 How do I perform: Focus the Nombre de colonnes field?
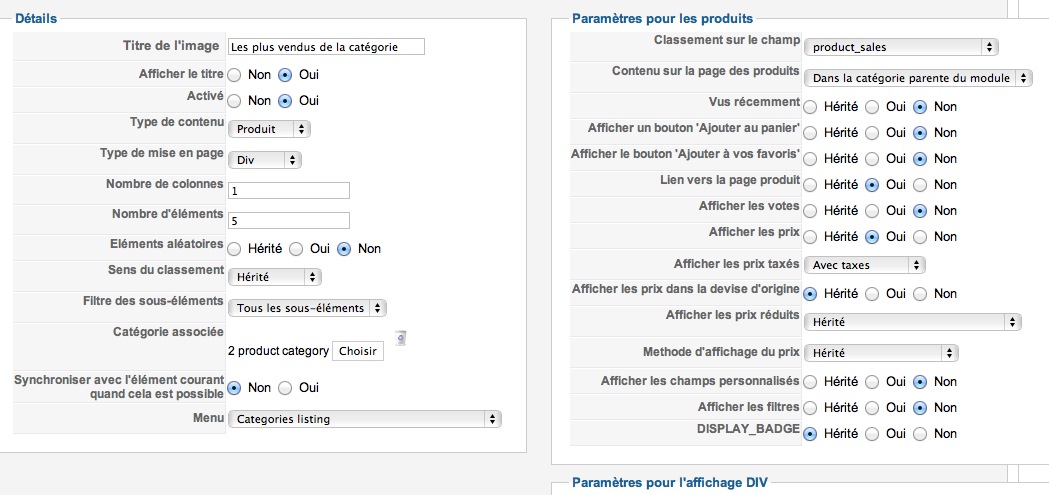(x=288, y=191)
